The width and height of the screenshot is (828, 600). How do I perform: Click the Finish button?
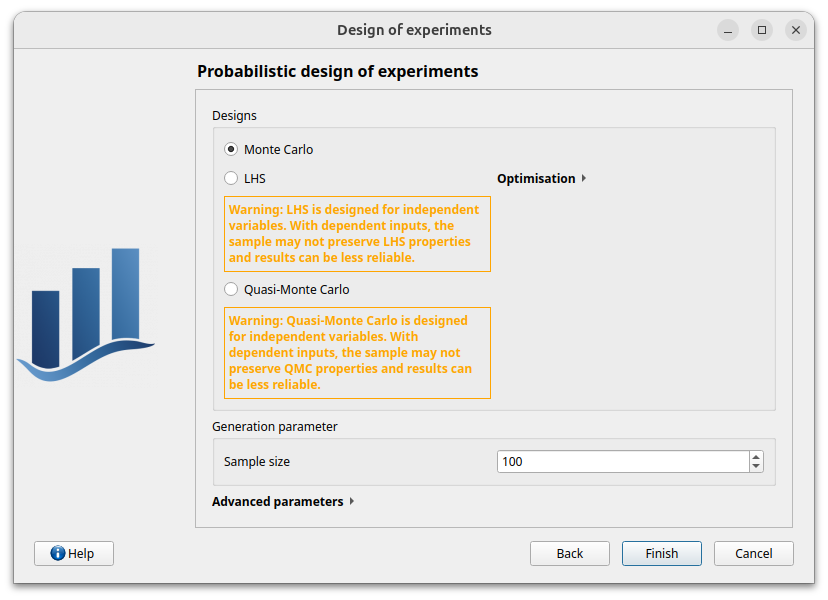point(662,554)
